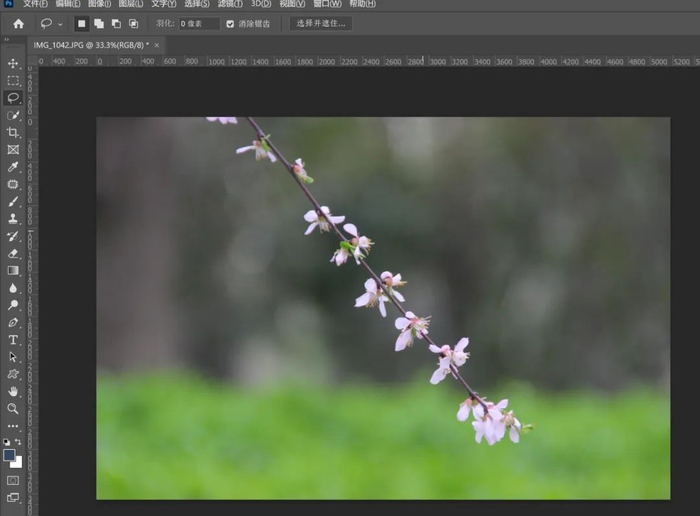Choose the Horizontal Type tool
The height and width of the screenshot is (516, 700).
click(13, 340)
